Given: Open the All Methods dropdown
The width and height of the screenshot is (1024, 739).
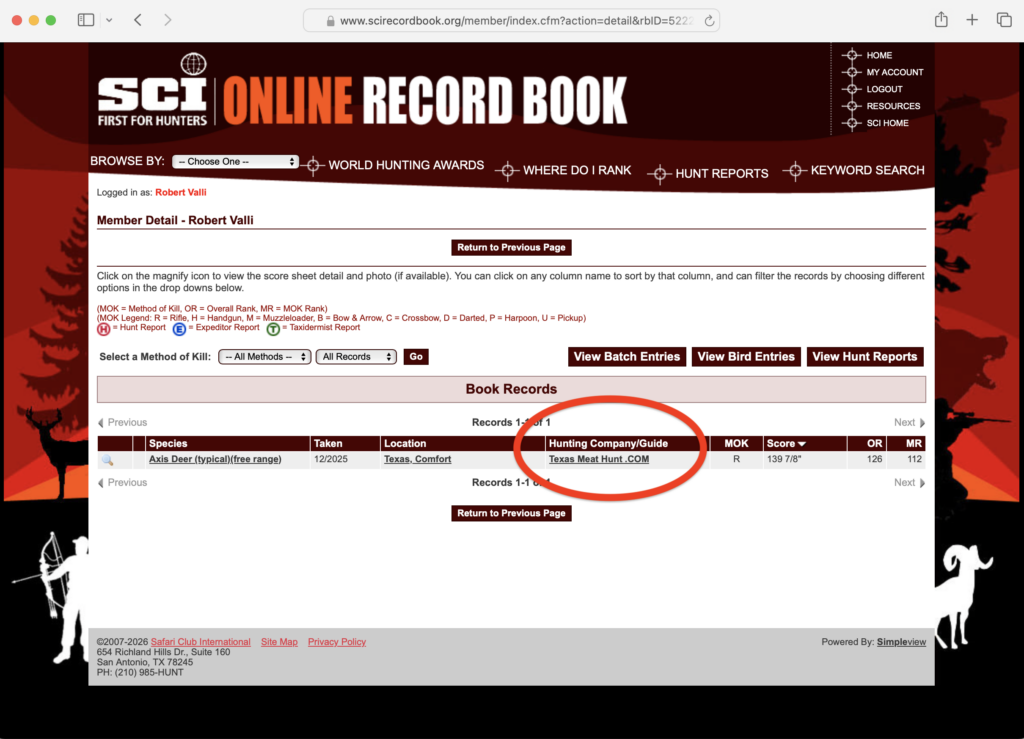Looking at the screenshot, I should coord(264,356).
